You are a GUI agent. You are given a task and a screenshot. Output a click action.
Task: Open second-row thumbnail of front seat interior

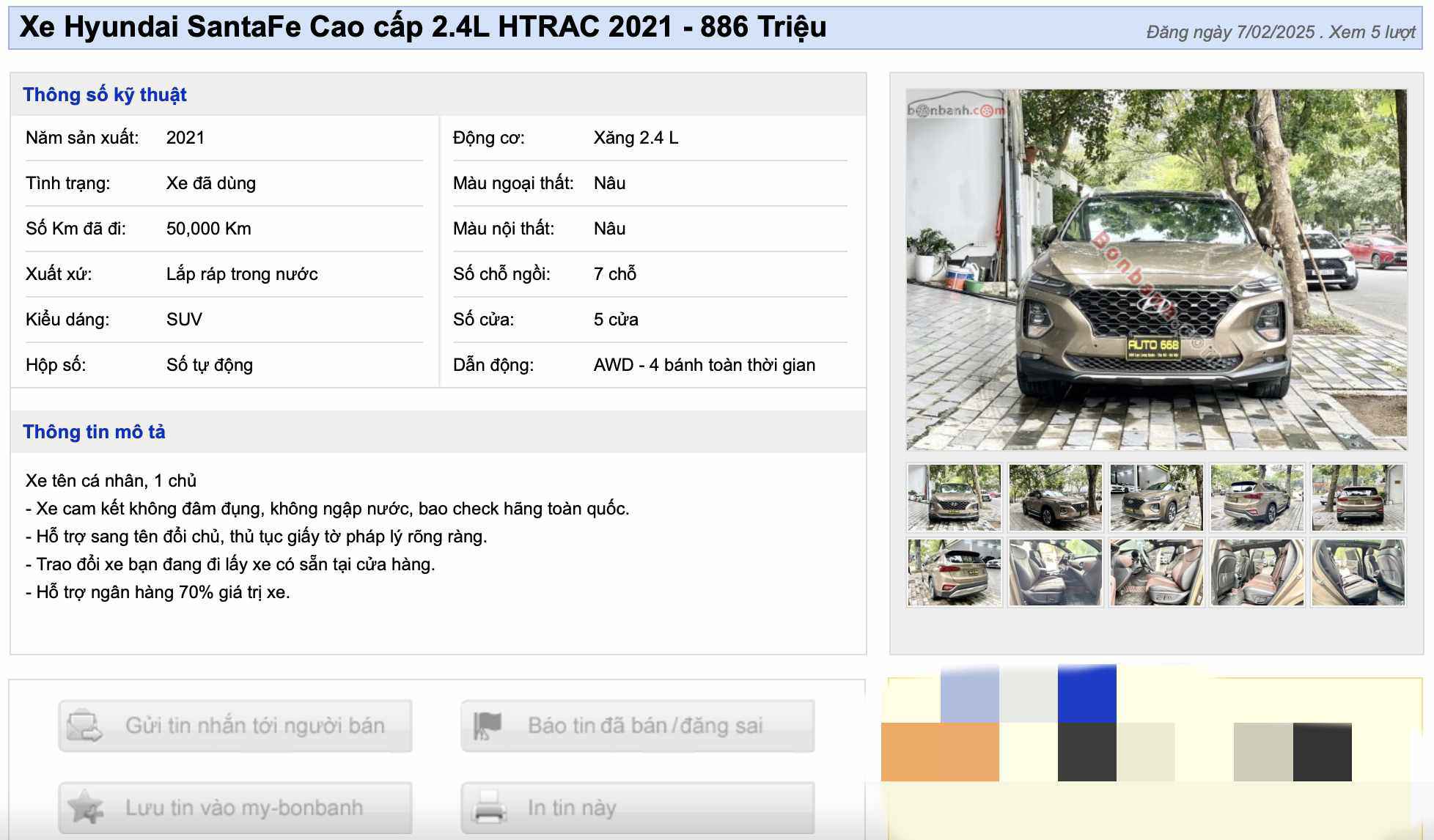[x=1055, y=572]
